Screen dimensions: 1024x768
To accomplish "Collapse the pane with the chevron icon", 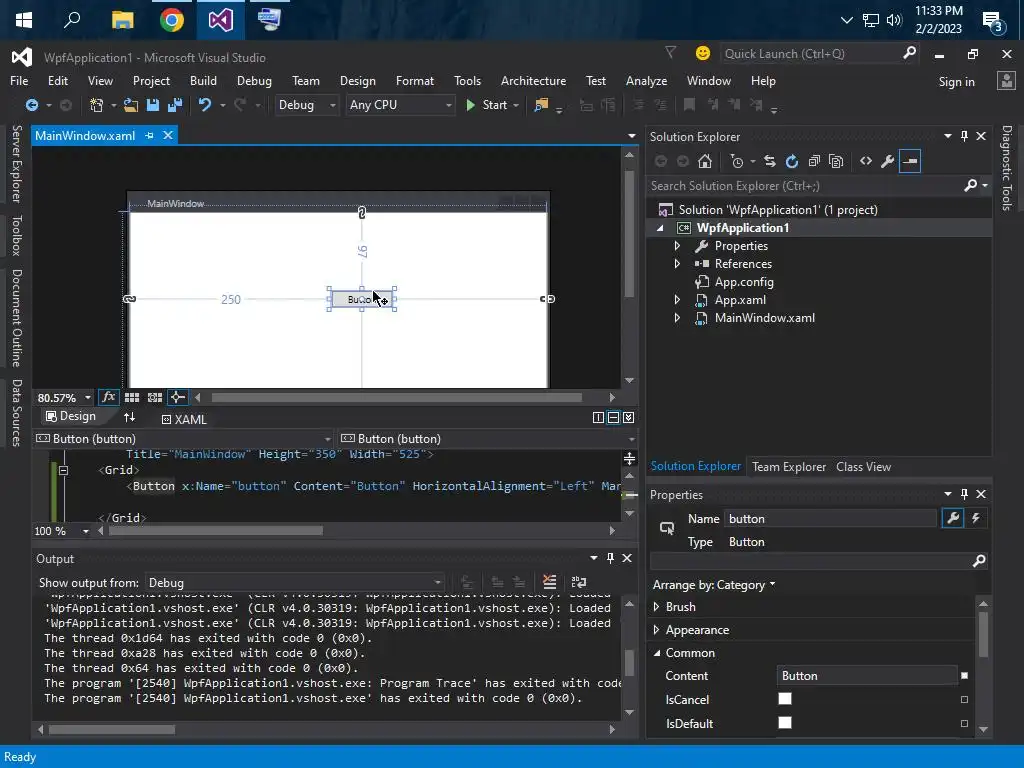I will 628,417.
